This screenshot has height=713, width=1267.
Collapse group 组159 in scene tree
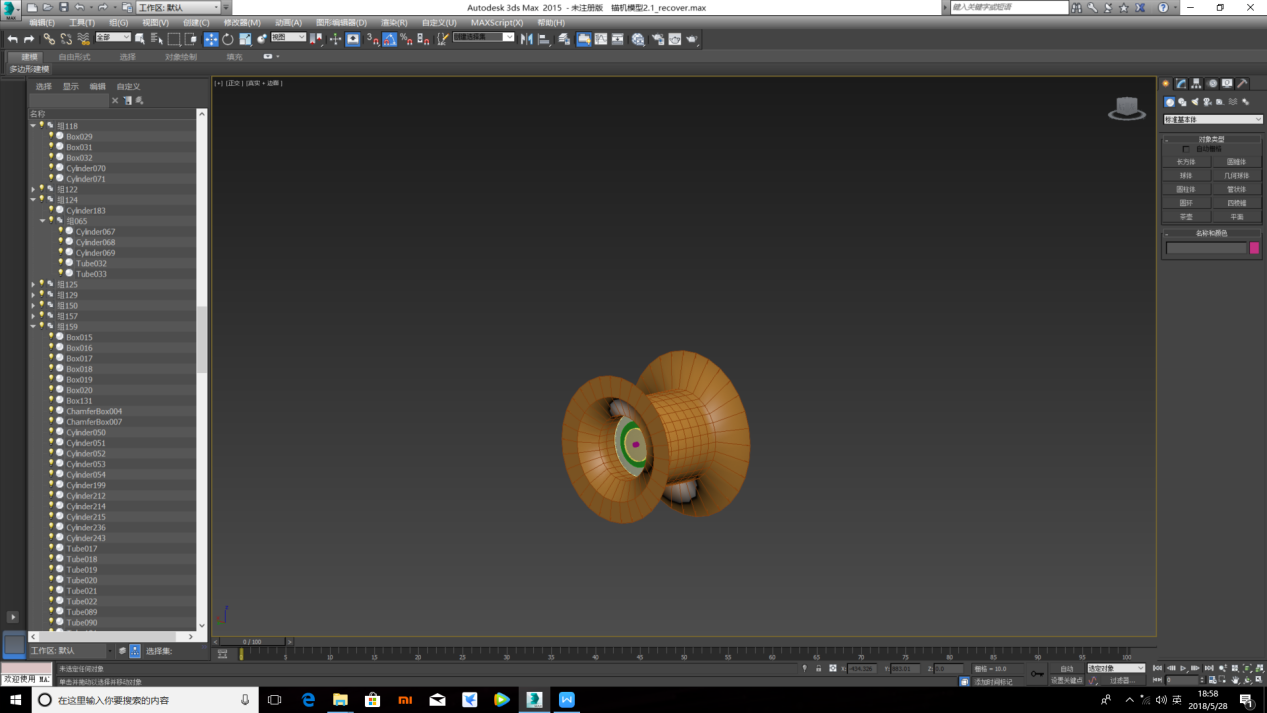(33, 327)
